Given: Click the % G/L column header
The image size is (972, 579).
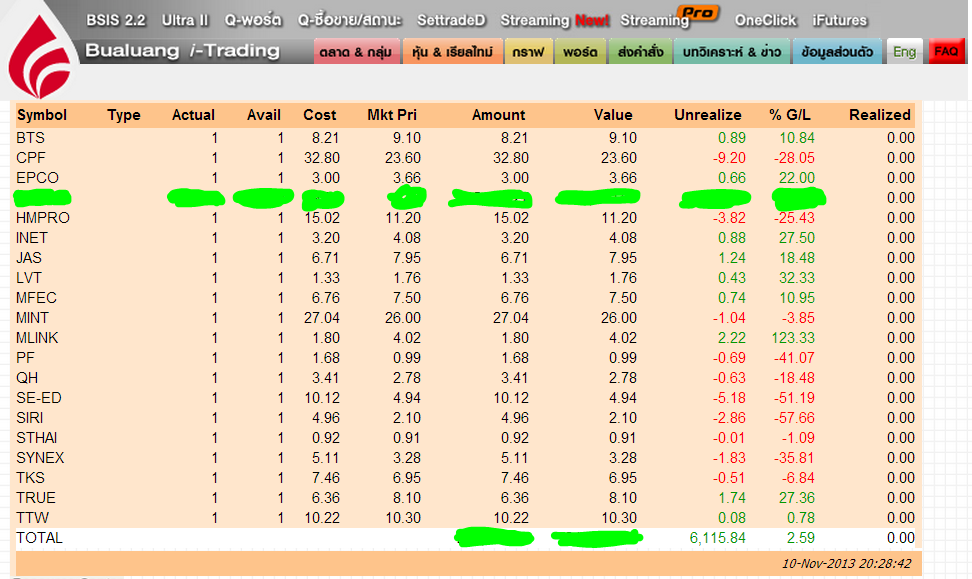Looking at the screenshot, I should coord(790,115).
